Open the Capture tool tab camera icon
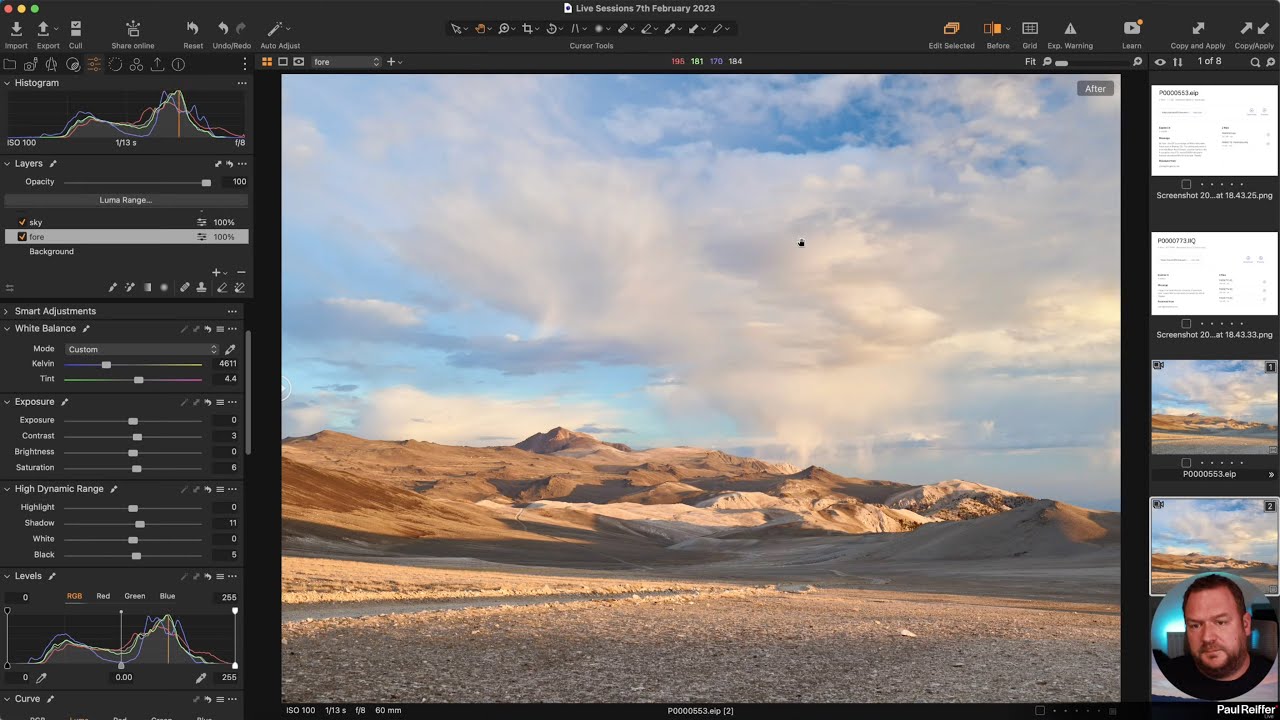 pyautogui.click(x=30, y=64)
